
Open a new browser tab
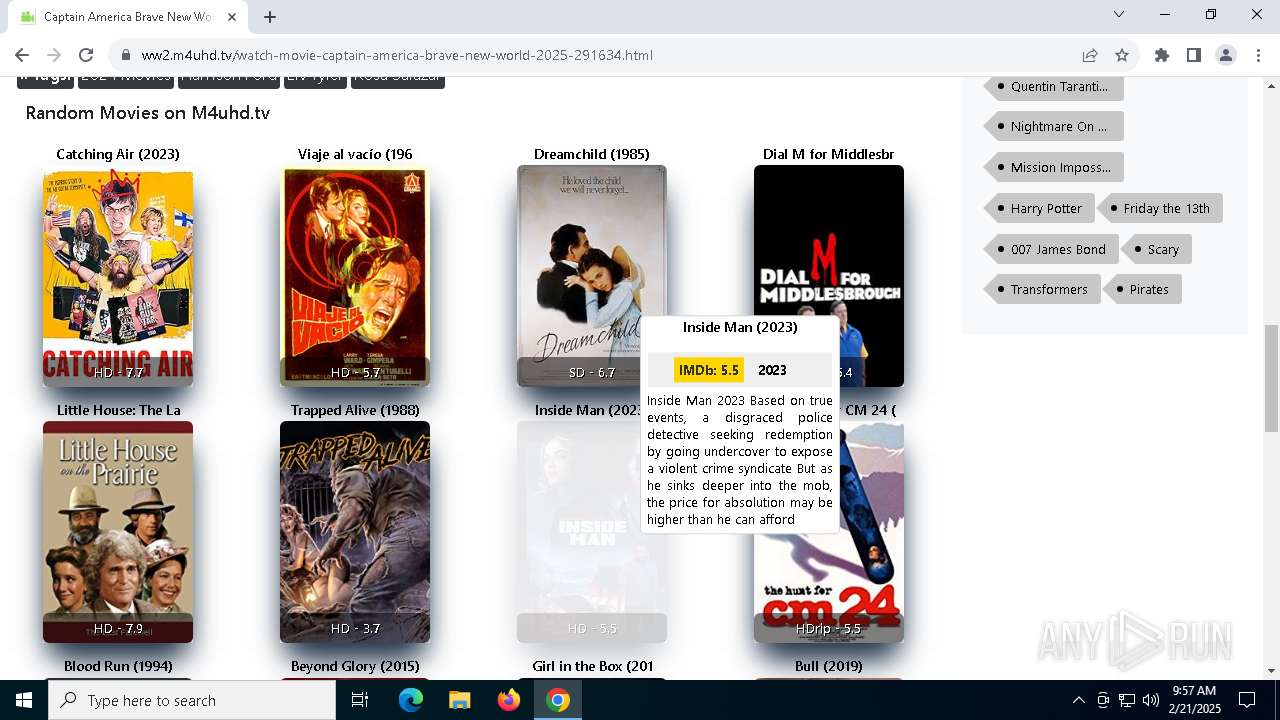tap(270, 17)
